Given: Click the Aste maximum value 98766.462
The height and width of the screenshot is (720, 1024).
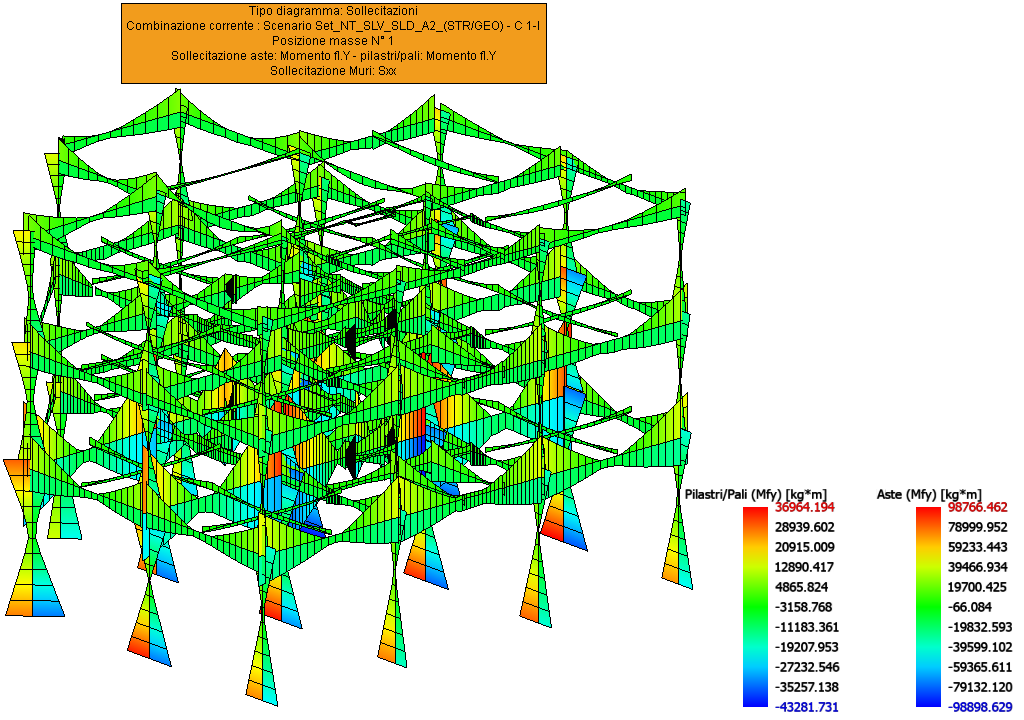Looking at the screenshot, I should pyautogui.click(x=978, y=508).
